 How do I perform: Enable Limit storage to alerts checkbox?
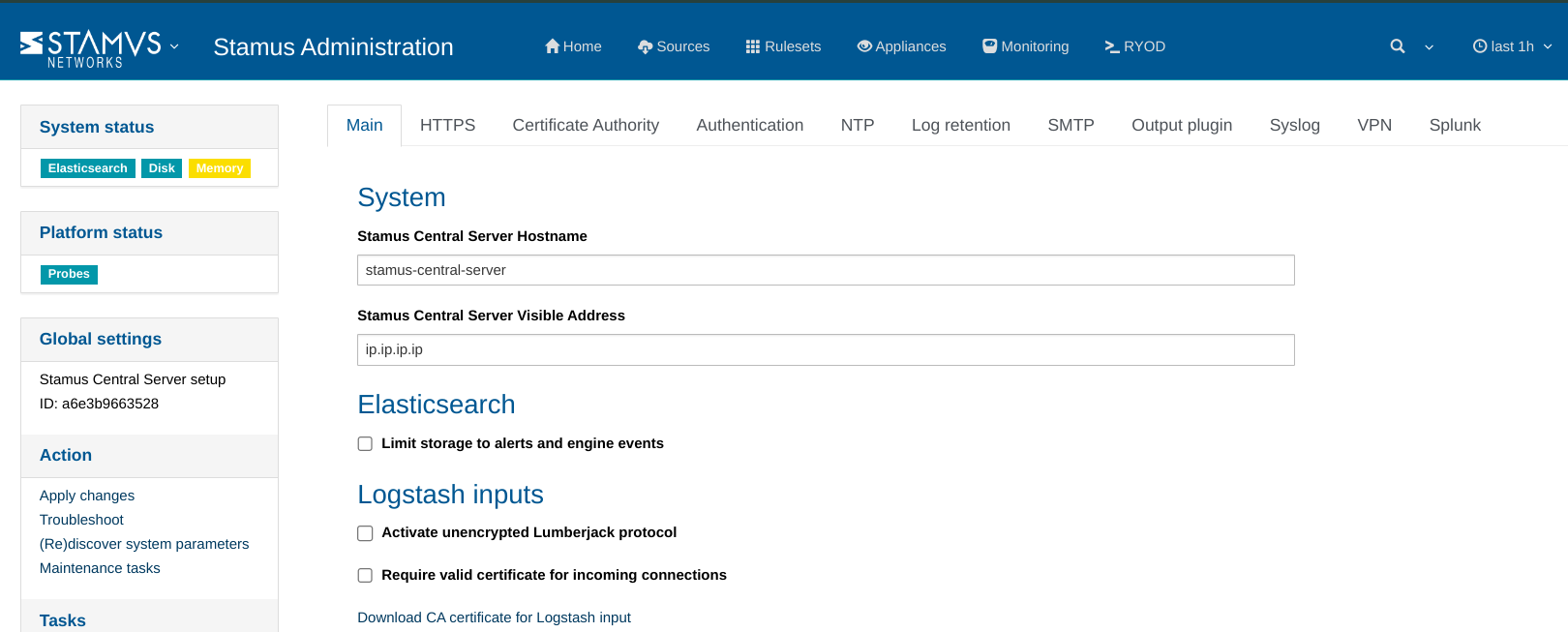point(365,443)
